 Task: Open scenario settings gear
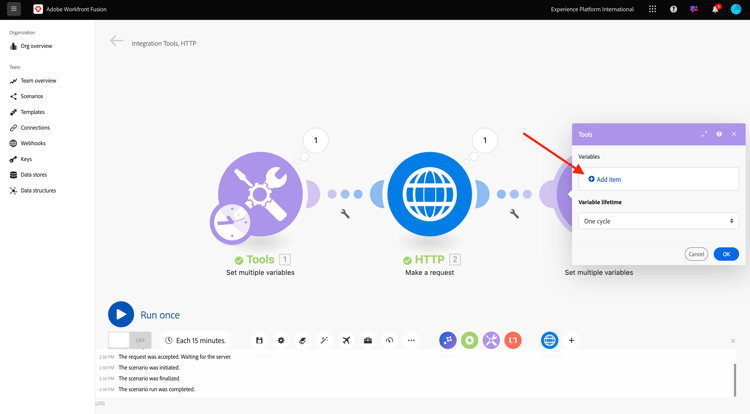coord(281,340)
